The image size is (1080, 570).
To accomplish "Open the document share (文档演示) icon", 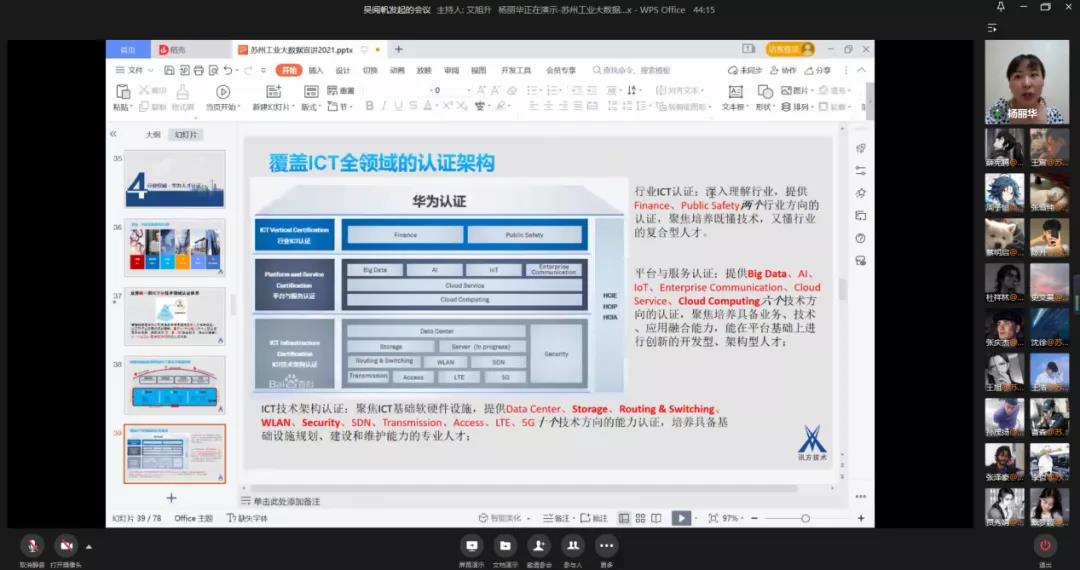I will pos(505,545).
